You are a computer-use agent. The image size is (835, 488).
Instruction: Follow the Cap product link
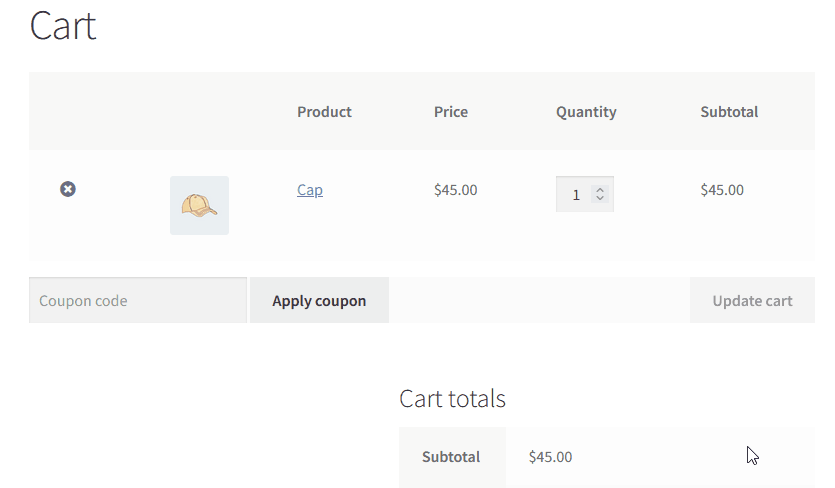tap(310, 190)
